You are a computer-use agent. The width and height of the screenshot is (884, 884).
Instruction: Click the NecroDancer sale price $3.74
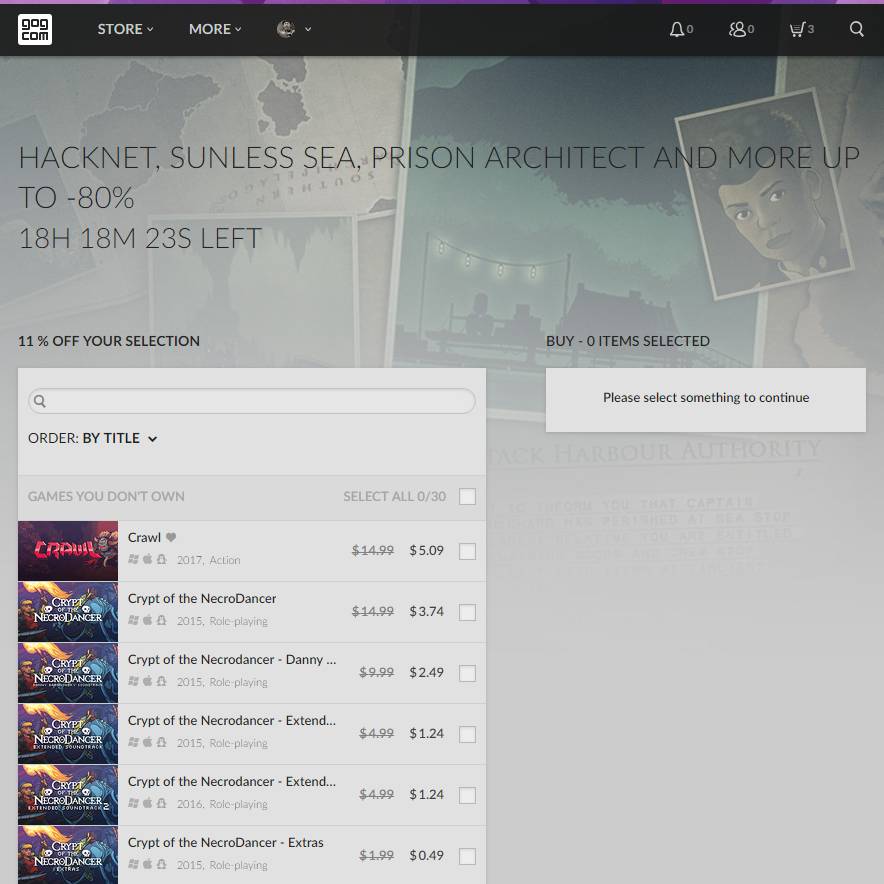coord(426,611)
